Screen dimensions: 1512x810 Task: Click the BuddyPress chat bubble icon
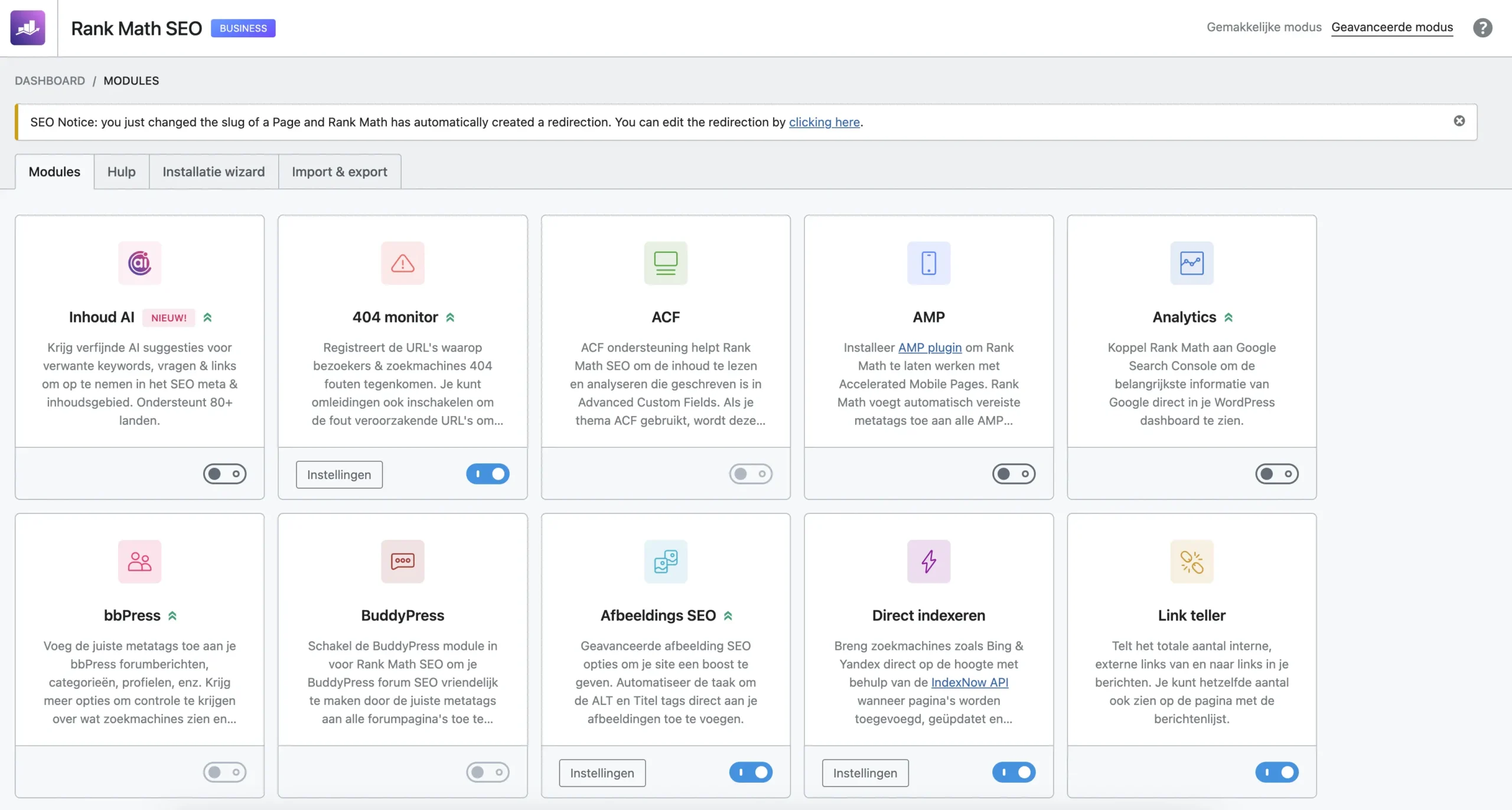click(x=403, y=561)
